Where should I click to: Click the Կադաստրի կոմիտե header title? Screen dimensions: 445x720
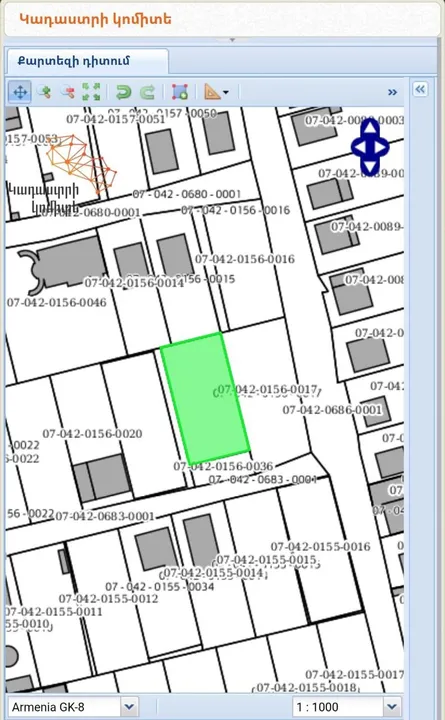click(96, 19)
